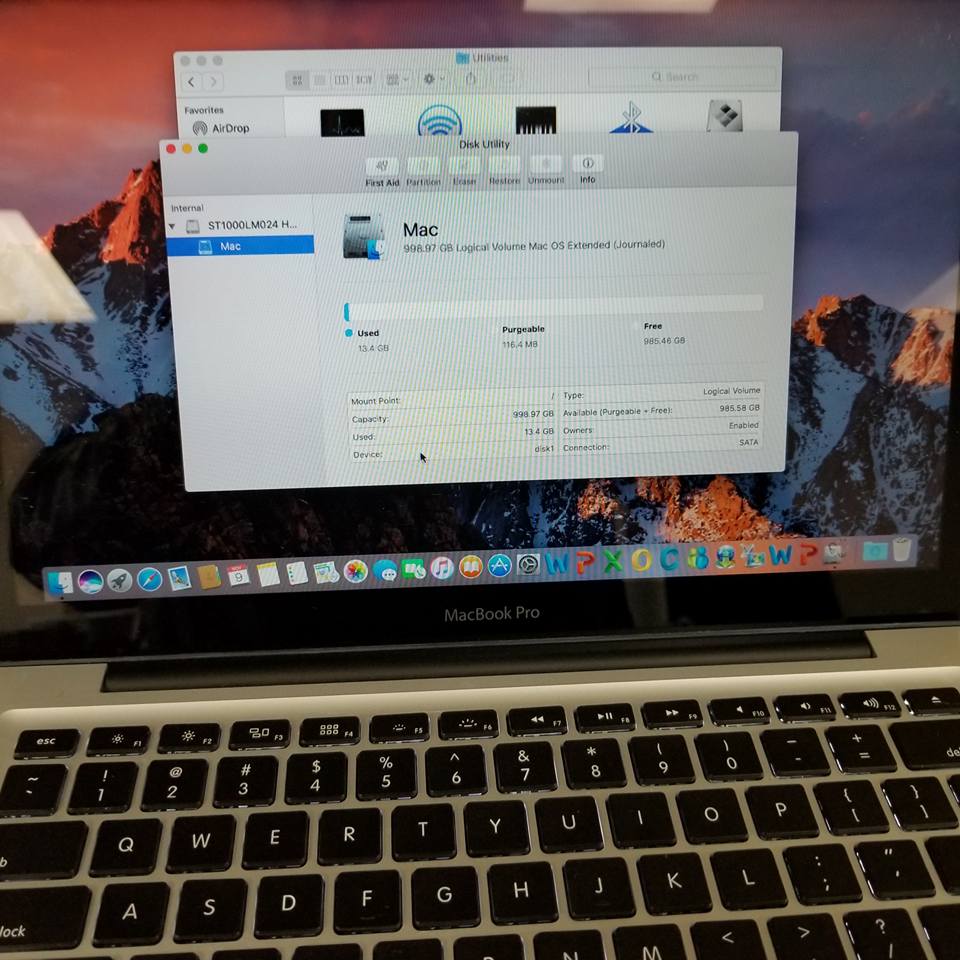Screen dimensions: 960x960
Task: Go back with the Finder back button
Action: [x=192, y=82]
